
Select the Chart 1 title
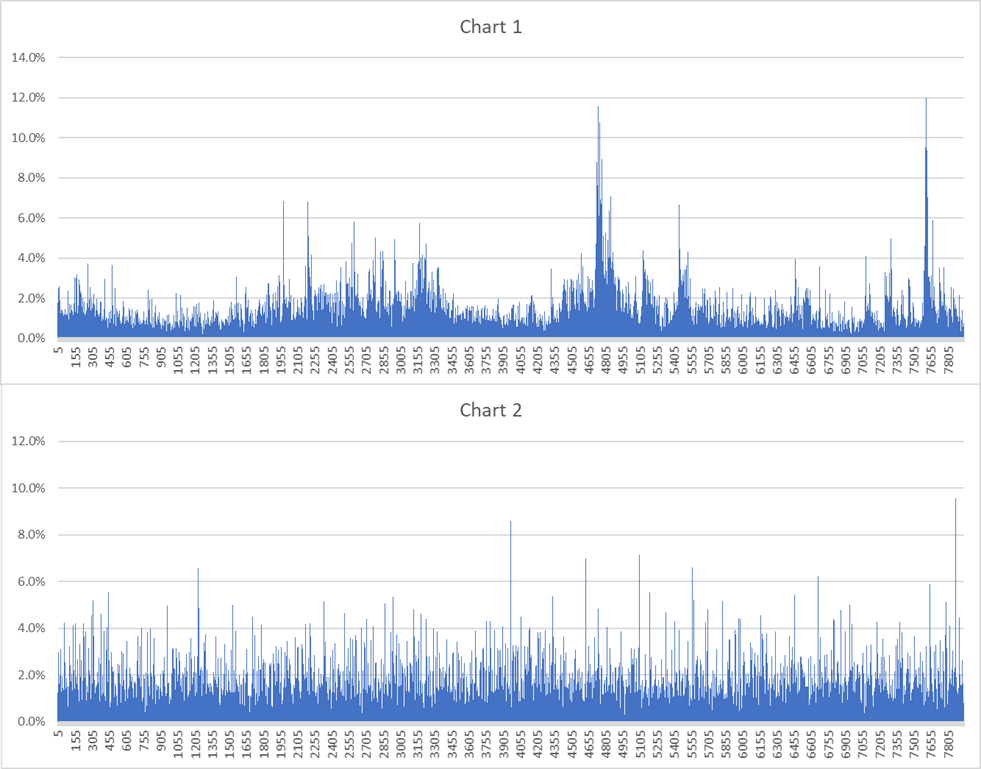pyautogui.click(x=490, y=27)
